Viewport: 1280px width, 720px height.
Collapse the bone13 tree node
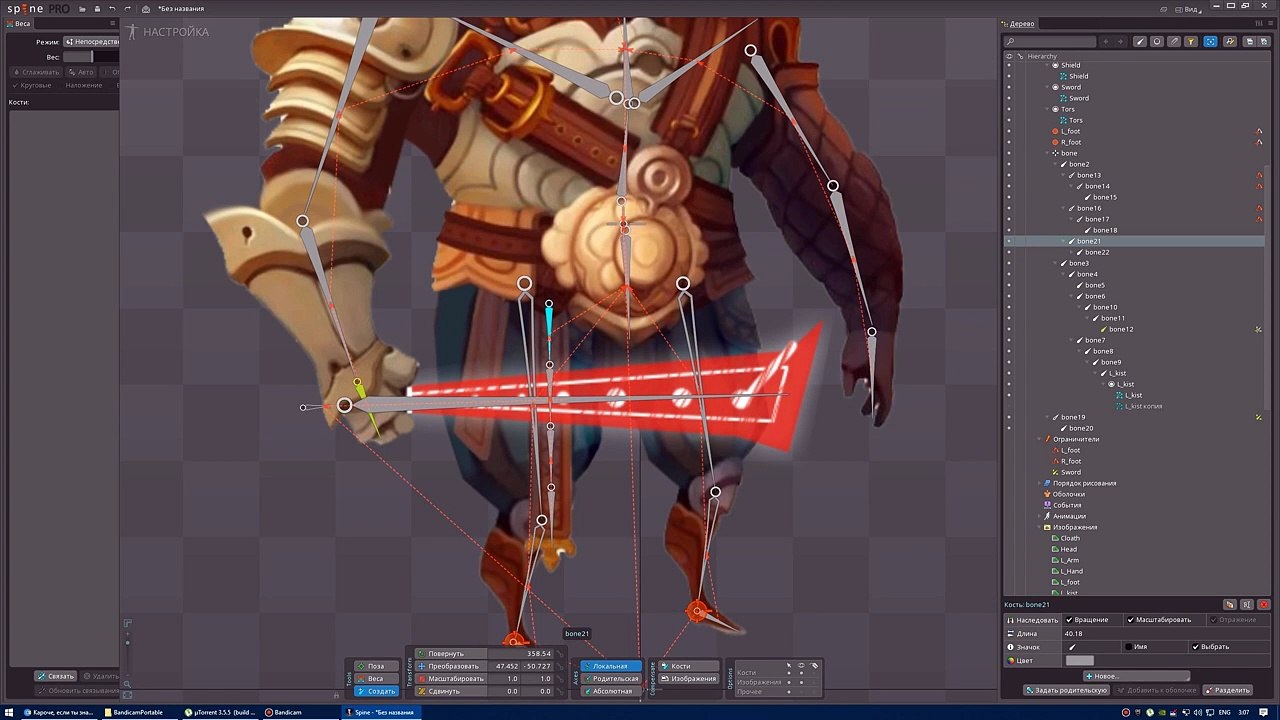click(x=1062, y=175)
